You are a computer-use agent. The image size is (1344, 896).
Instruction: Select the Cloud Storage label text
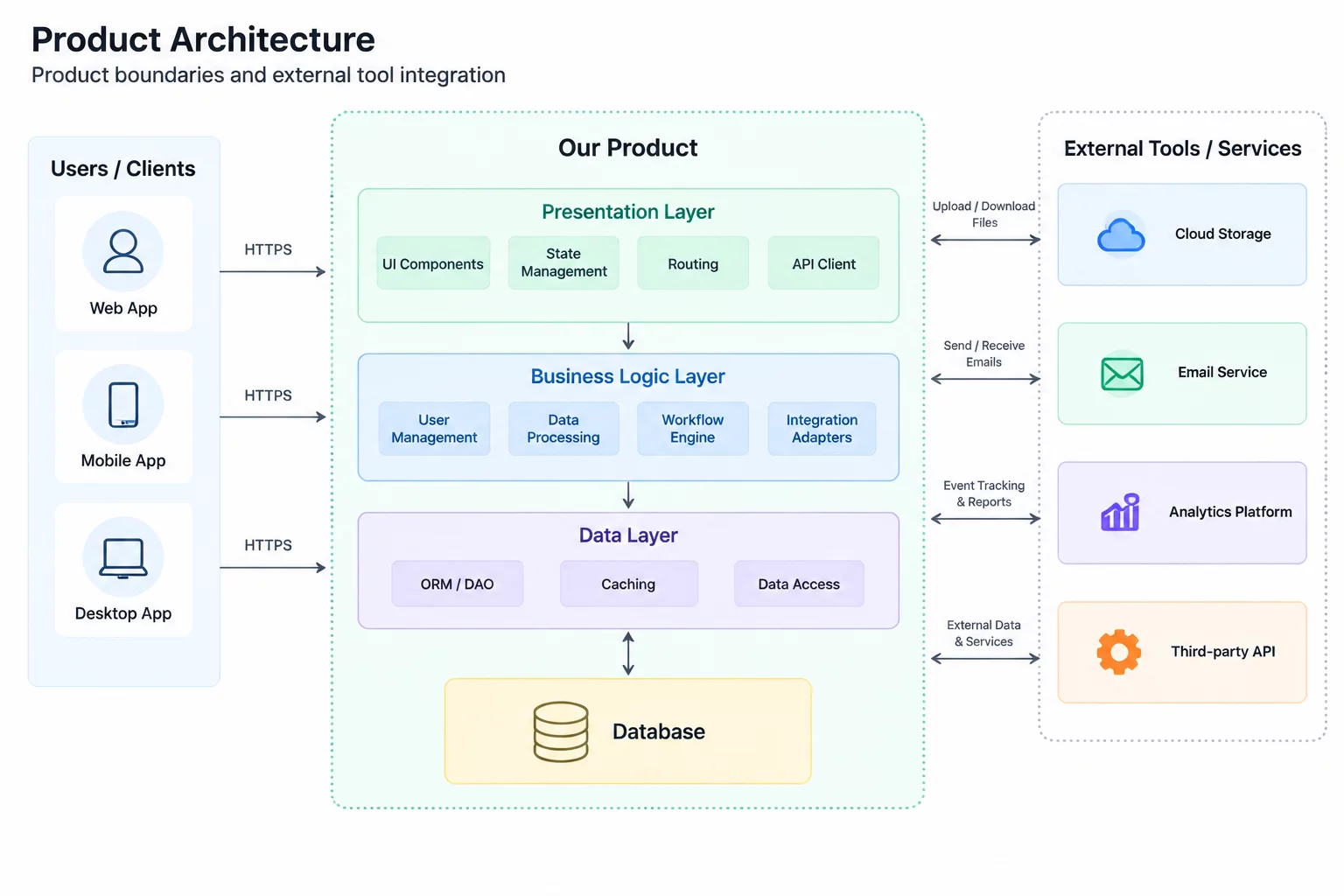[1223, 234]
